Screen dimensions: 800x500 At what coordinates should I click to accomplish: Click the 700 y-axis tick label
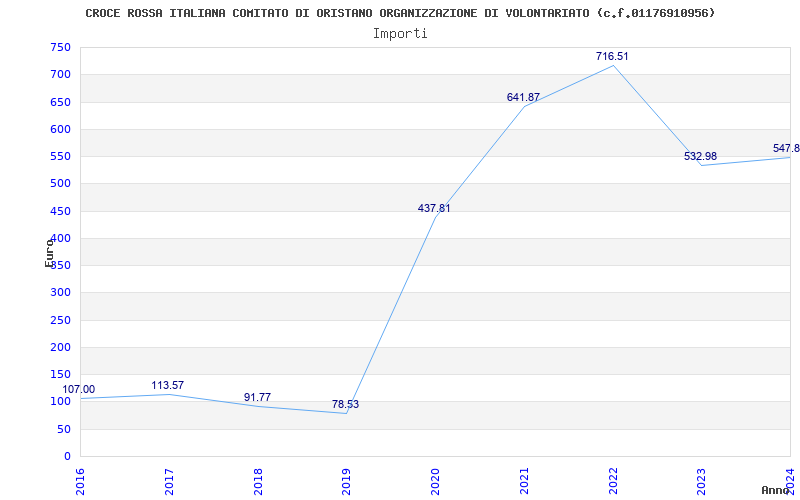(61, 74)
